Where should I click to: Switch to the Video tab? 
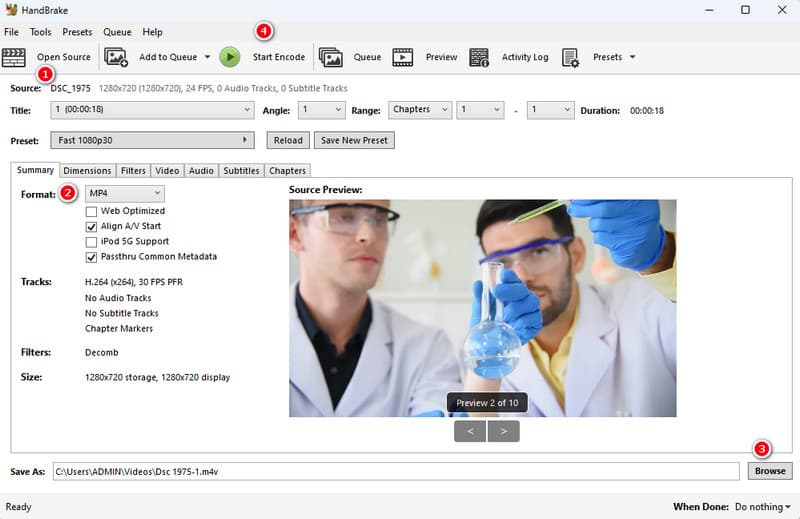pos(167,171)
